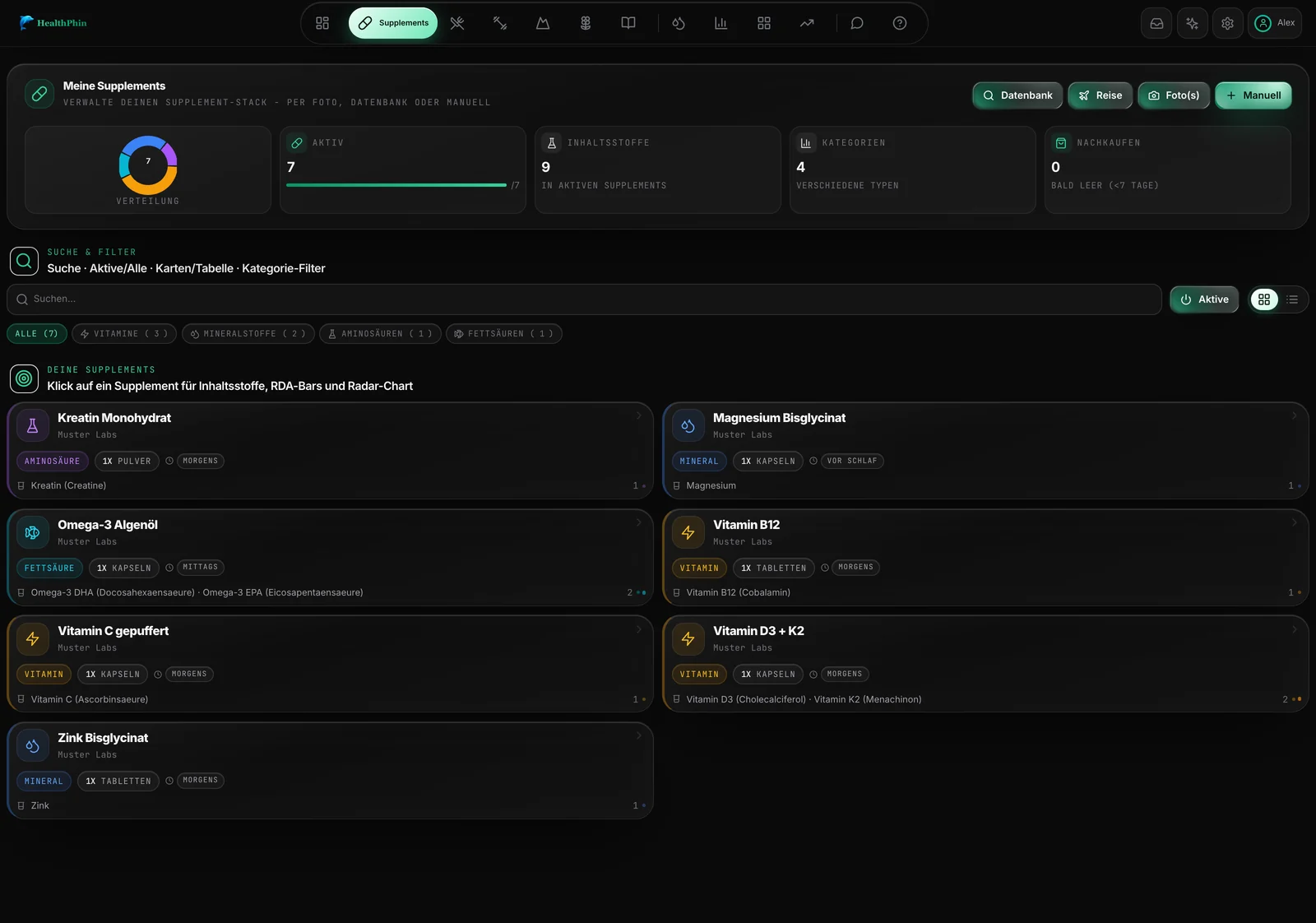Click the Verteilung donut chart

(x=148, y=165)
